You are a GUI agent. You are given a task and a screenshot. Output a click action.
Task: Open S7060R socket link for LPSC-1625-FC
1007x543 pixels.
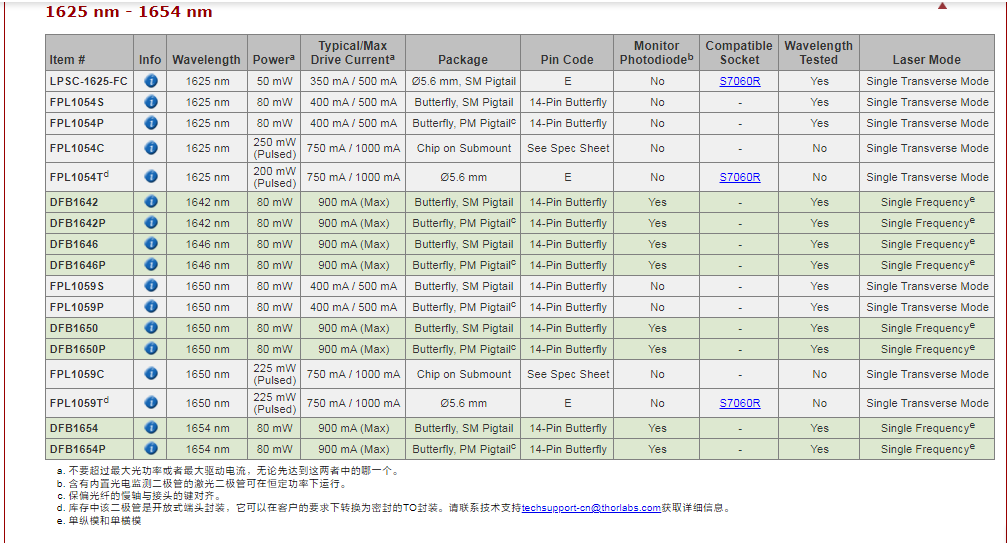click(x=739, y=81)
